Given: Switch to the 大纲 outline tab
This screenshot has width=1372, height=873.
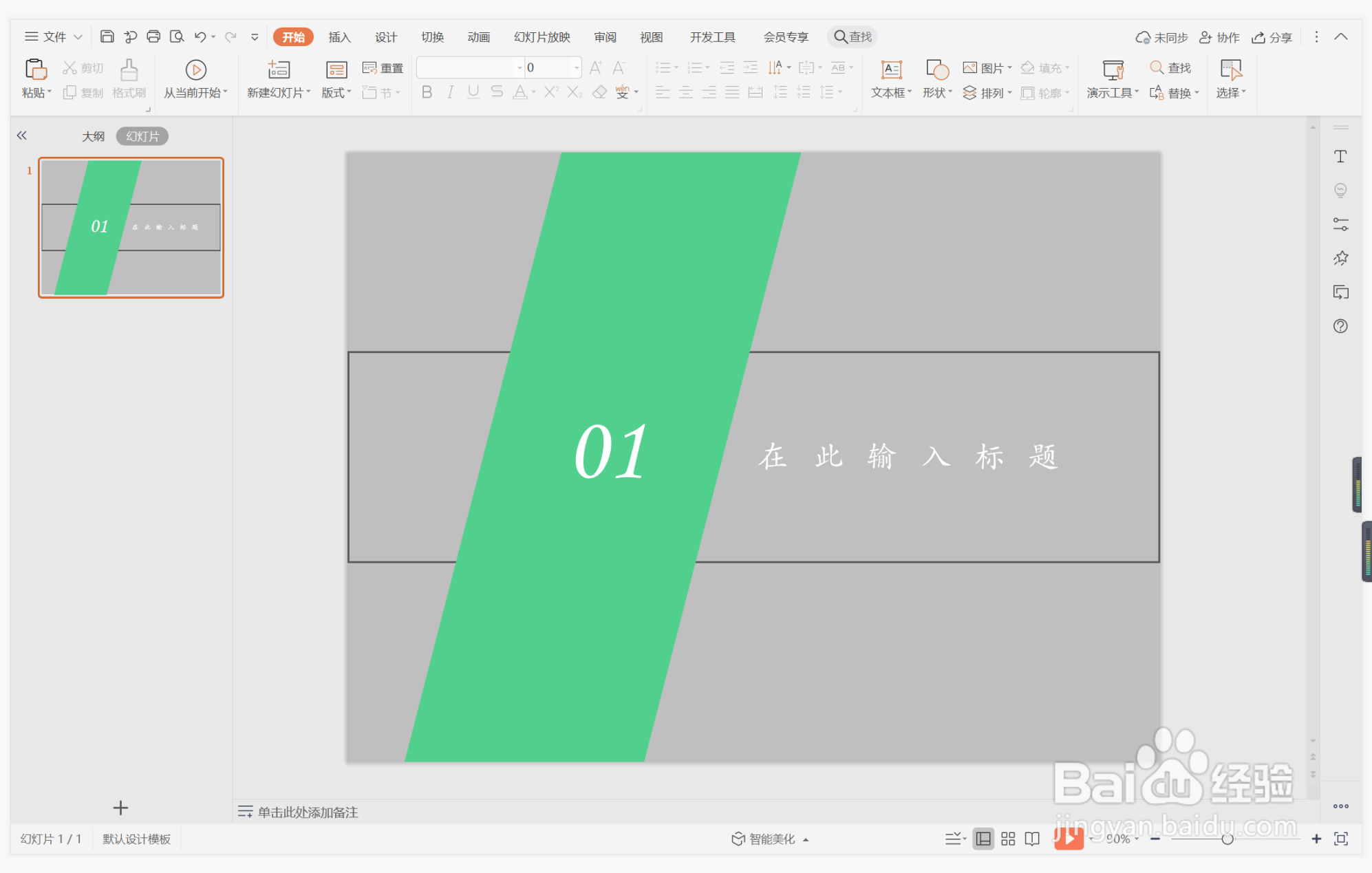Looking at the screenshot, I should click(93, 136).
